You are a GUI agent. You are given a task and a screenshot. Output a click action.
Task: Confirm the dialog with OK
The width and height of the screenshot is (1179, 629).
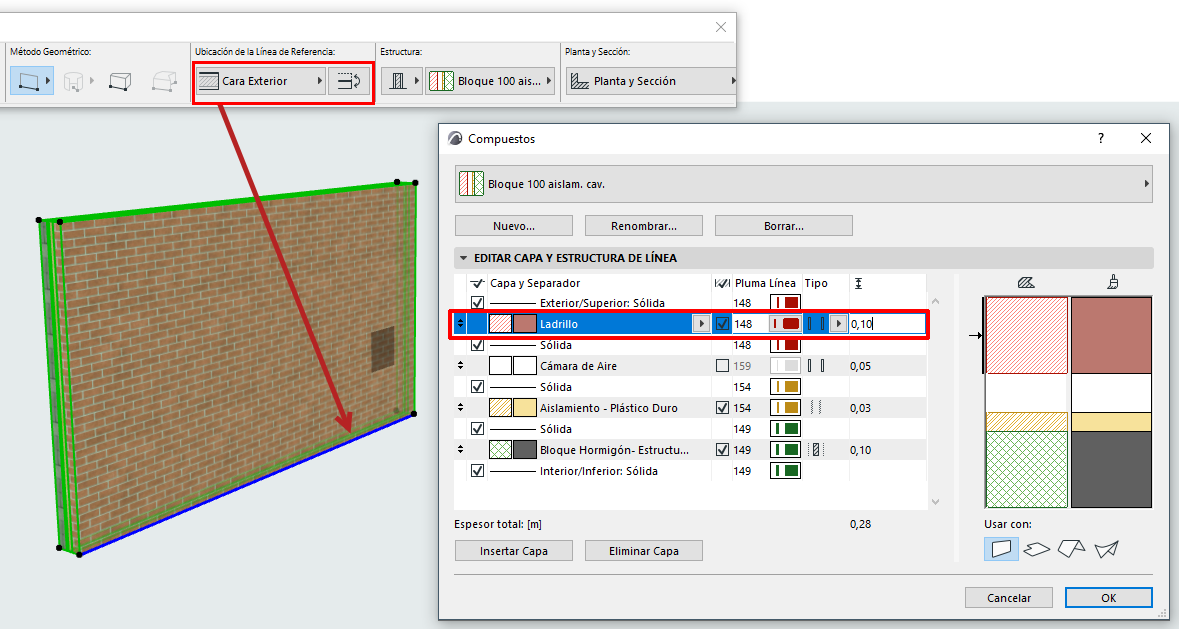click(x=1108, y=597)
